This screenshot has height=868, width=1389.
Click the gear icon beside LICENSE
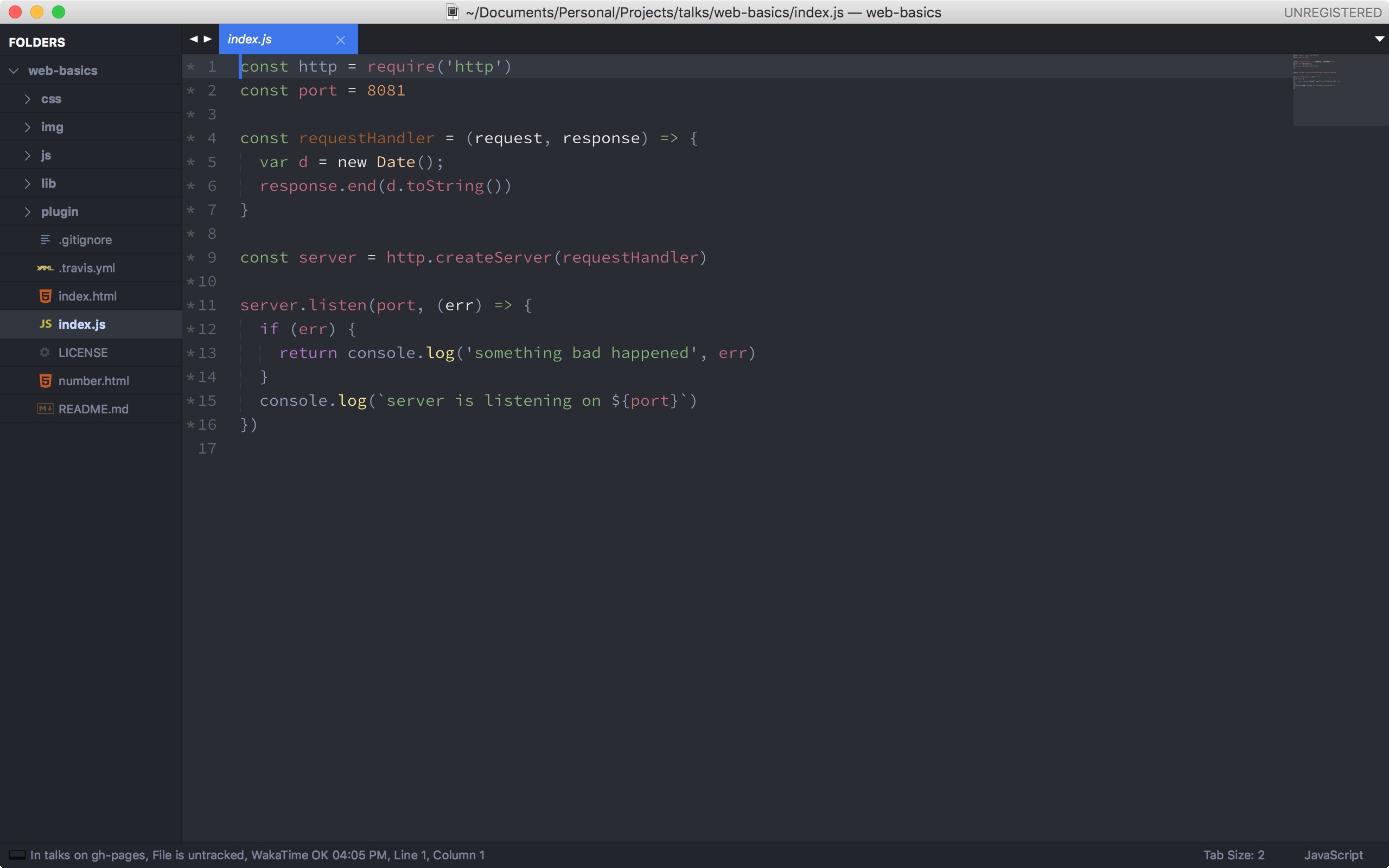pos(46,353)
